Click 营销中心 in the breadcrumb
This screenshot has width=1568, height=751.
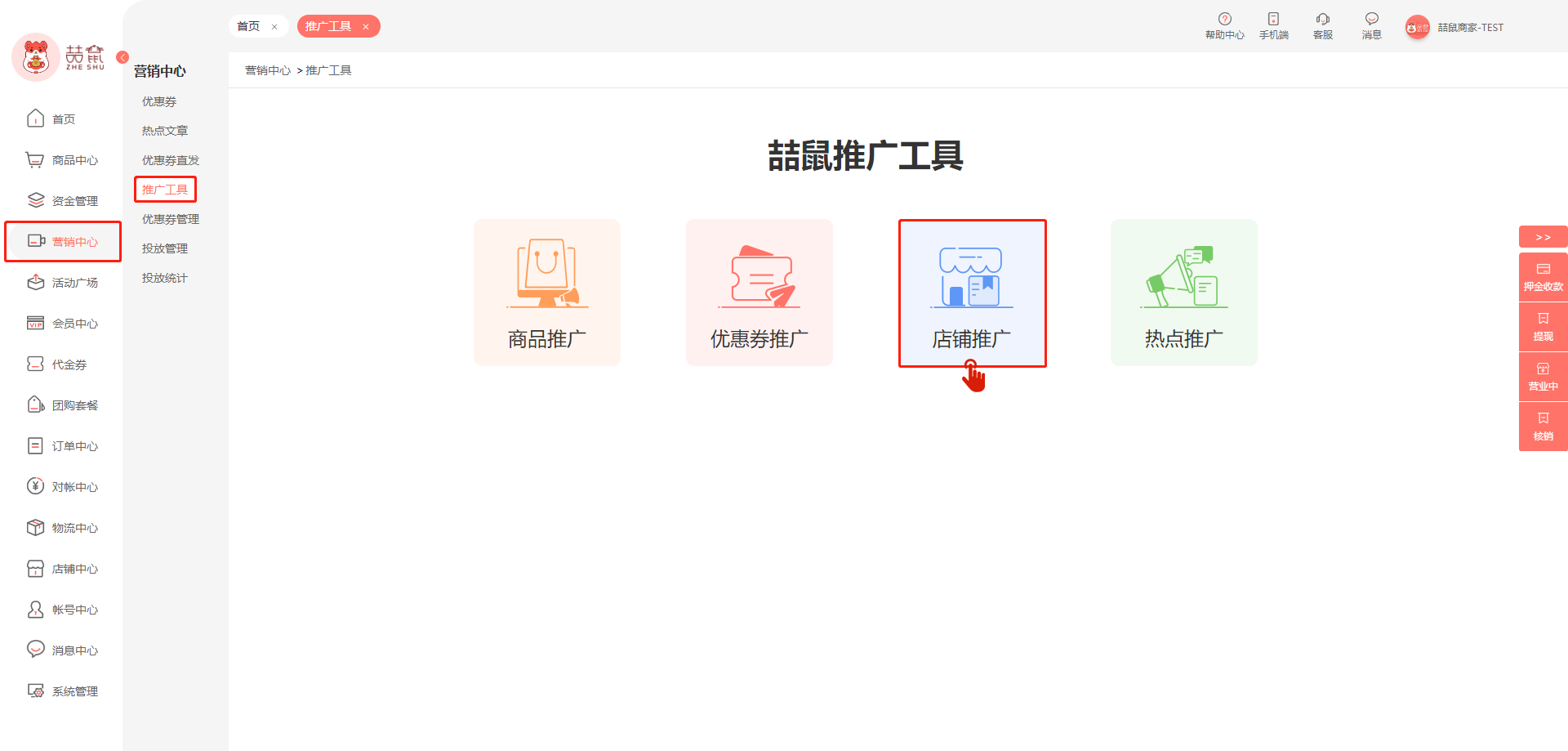click(268, 70)
